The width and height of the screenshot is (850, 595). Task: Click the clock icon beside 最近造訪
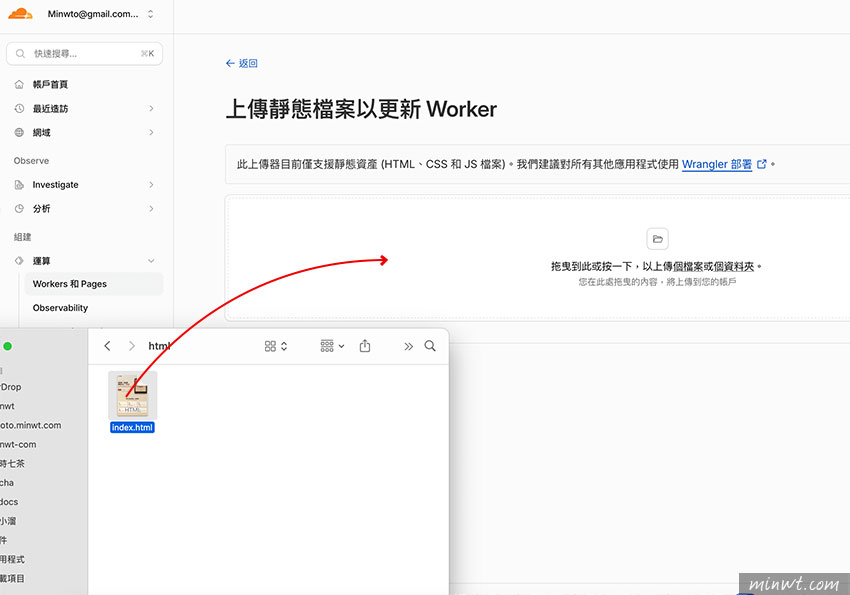point(19,108)
